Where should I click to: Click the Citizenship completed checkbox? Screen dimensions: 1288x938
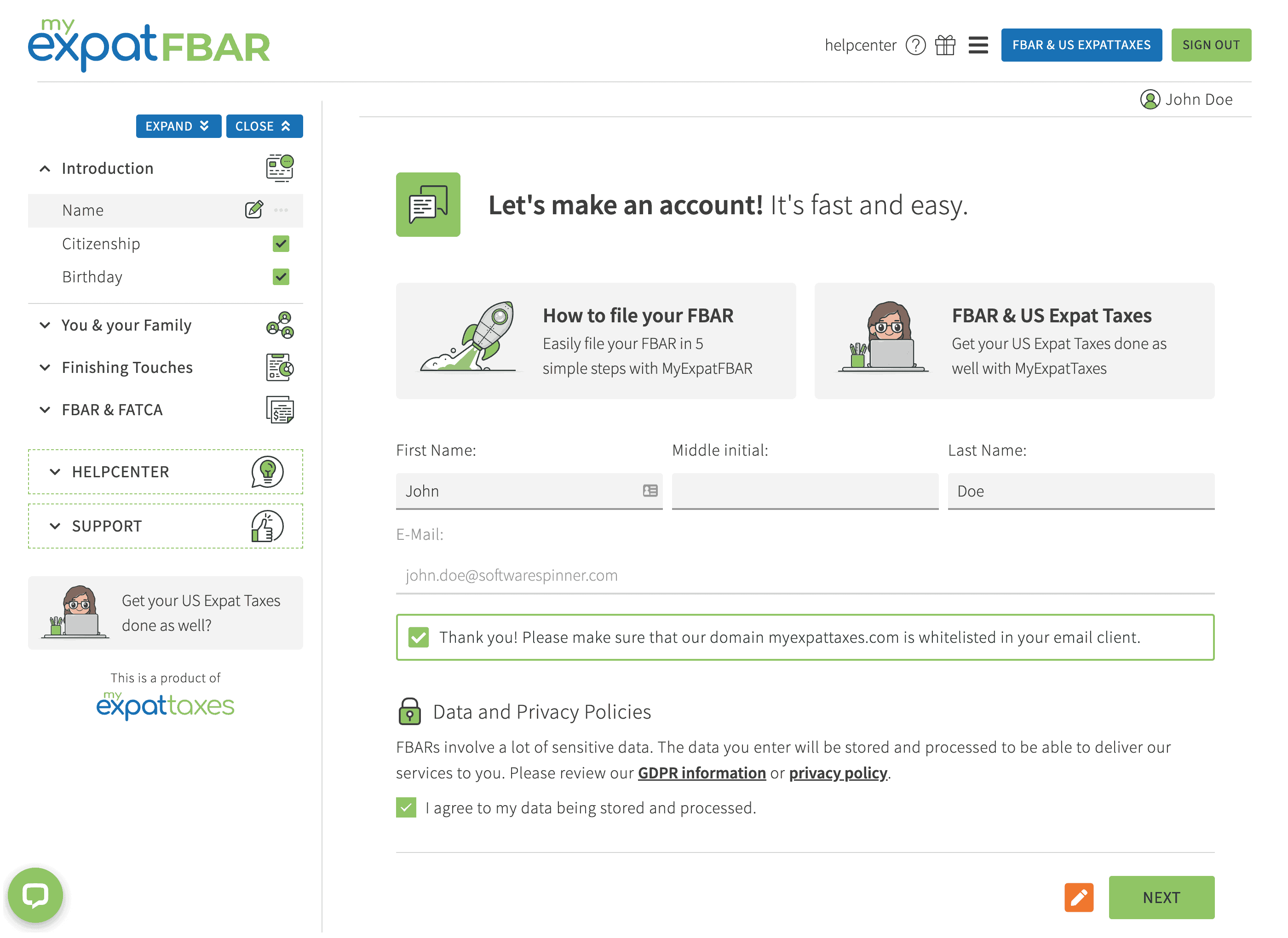(x=281, y=244)
